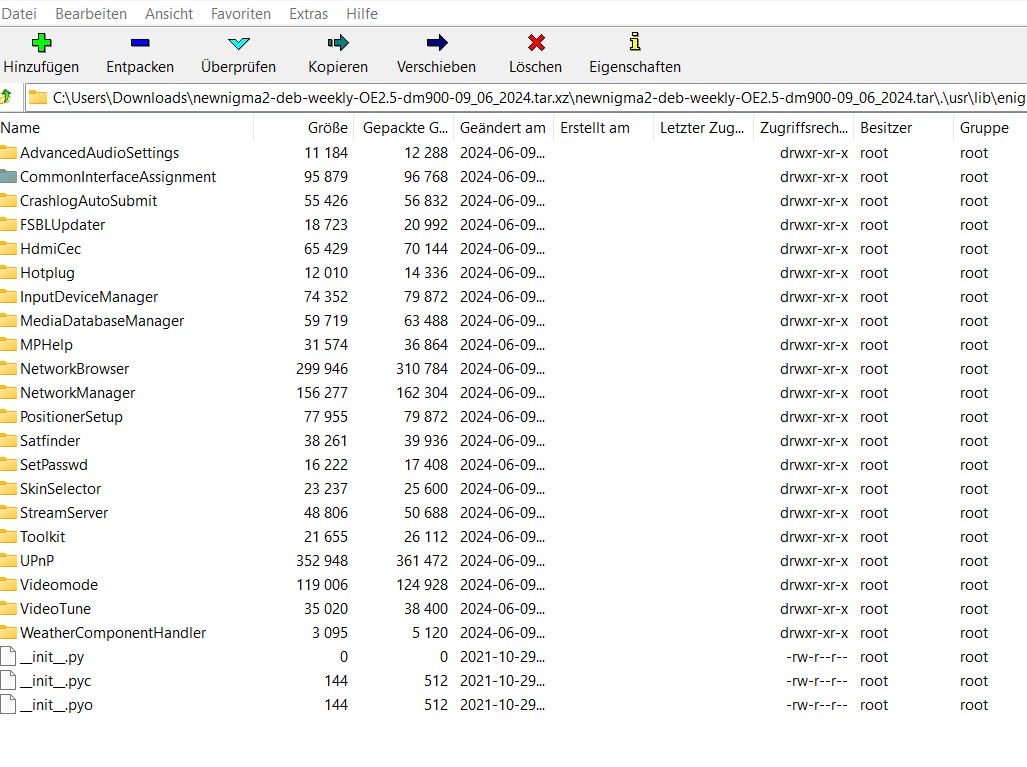
Task: Click the Verschieben blue arrow icon
Action: click(x=436, y=43)
